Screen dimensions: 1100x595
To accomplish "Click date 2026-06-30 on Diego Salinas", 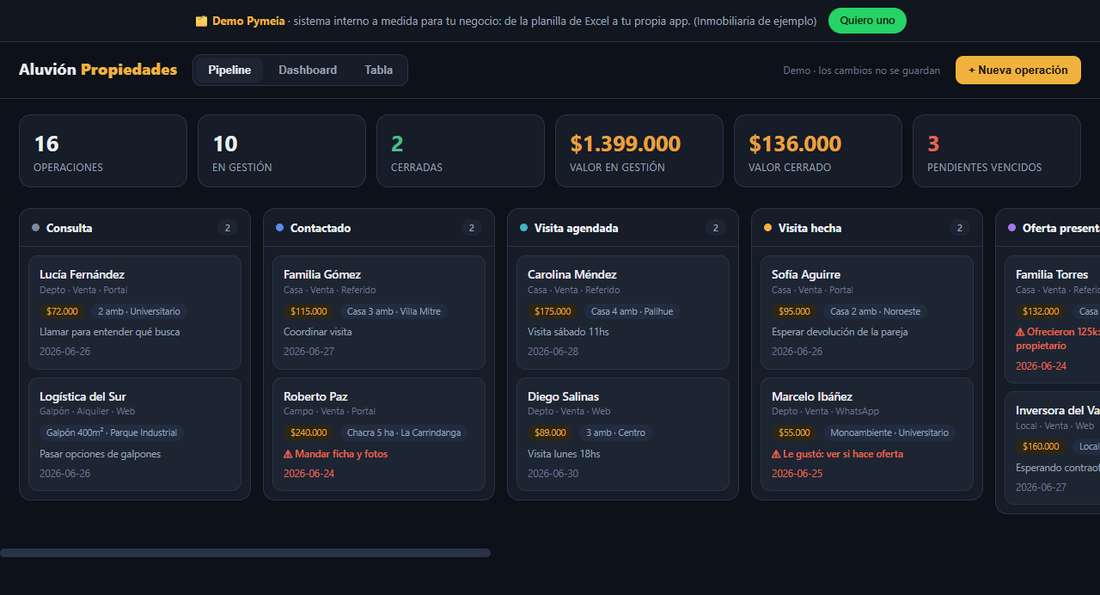I will [x=553, y=474].
